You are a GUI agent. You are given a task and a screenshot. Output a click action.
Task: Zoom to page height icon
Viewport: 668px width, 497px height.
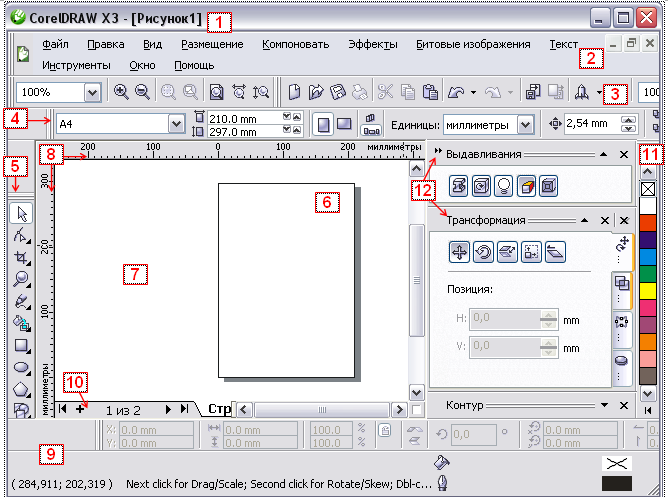261,92
